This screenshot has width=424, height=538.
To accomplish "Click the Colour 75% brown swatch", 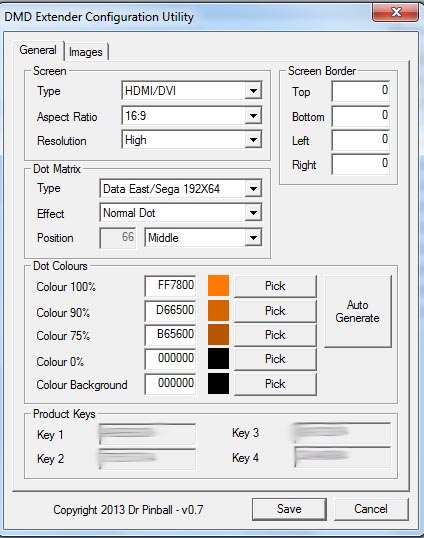I will (x=218, y=335).
